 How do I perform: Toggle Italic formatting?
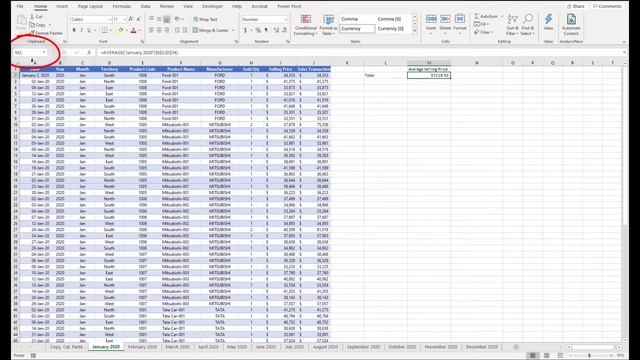tap(81, 30)
